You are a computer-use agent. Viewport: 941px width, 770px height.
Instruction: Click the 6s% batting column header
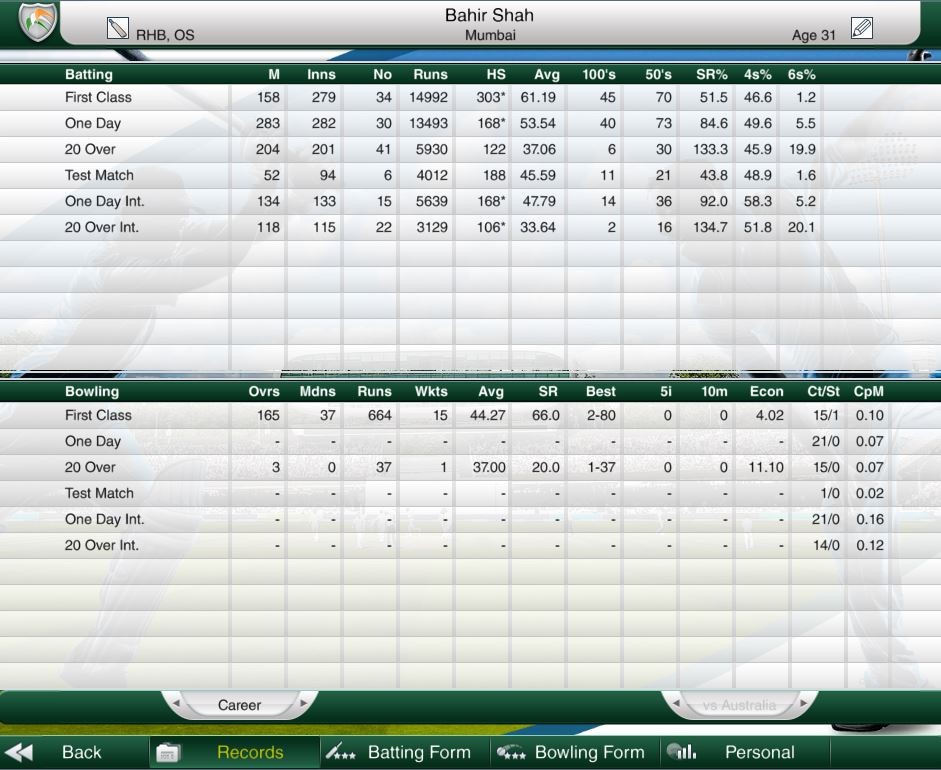click(802, 74)
